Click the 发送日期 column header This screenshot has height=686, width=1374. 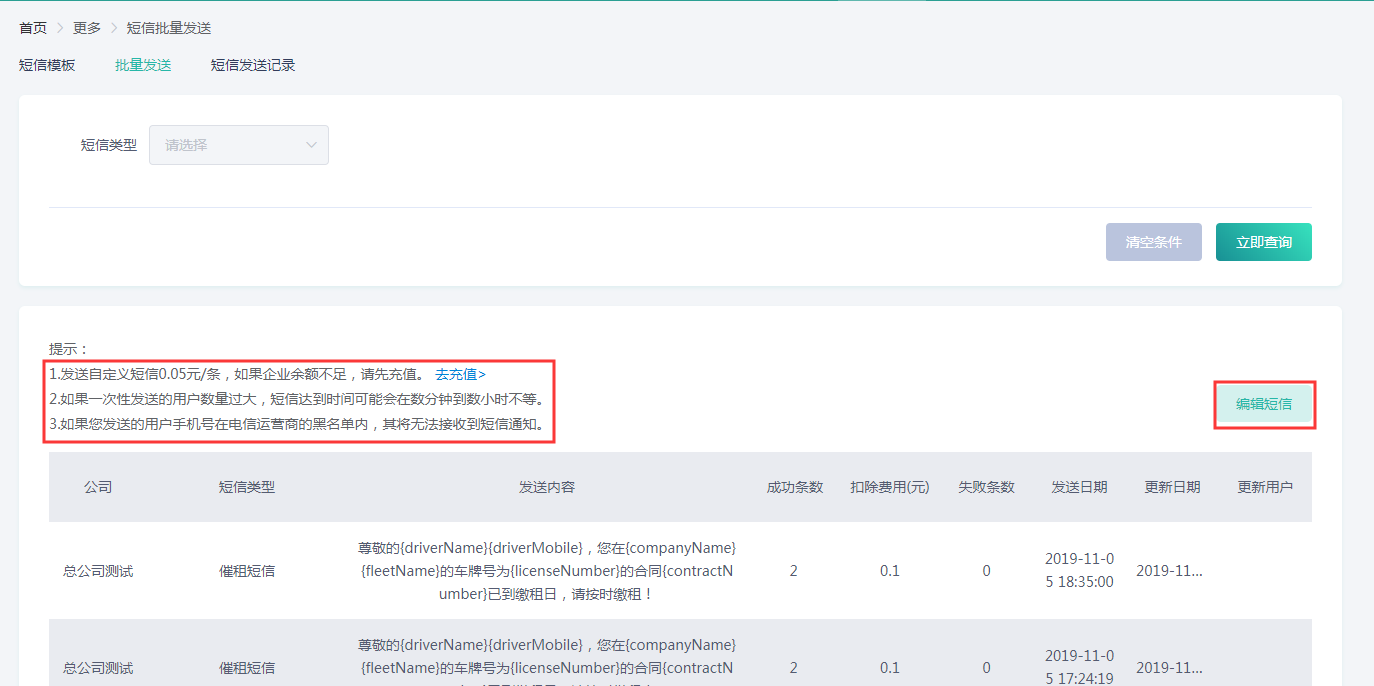click(x=1079, y=487)
